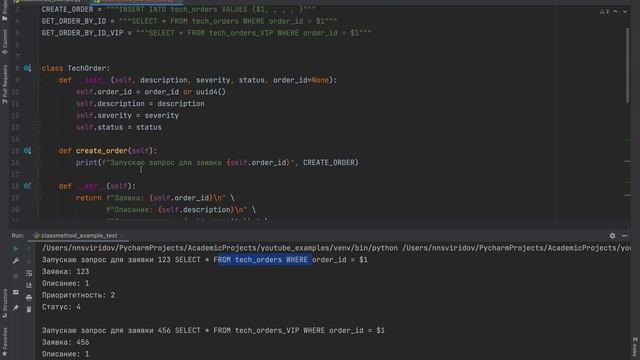Click the warnings count indicator in editor
The height and width of the screenshot is (360, 640).
604,11
